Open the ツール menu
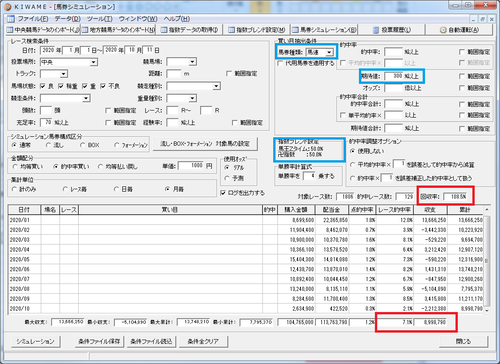This screenshot has height=364, width=500. [99, 19]
